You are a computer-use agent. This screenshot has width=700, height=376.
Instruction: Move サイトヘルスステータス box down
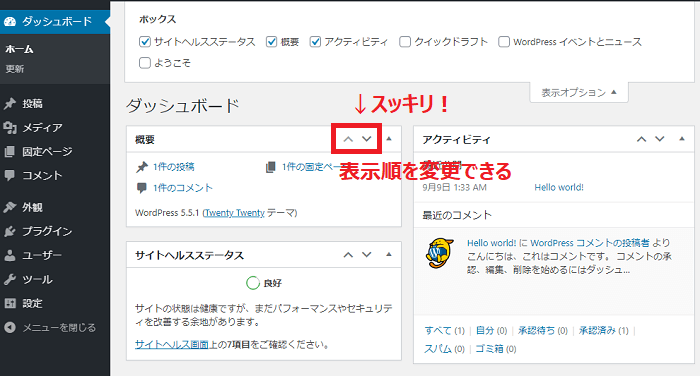pos(367,255)
